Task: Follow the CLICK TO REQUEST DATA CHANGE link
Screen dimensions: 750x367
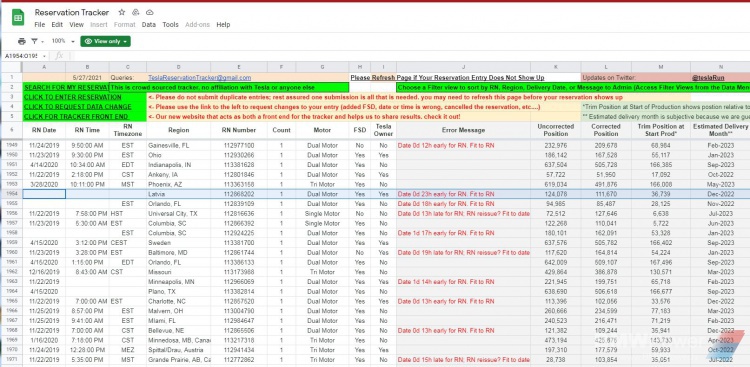Action: click(77, 107)
